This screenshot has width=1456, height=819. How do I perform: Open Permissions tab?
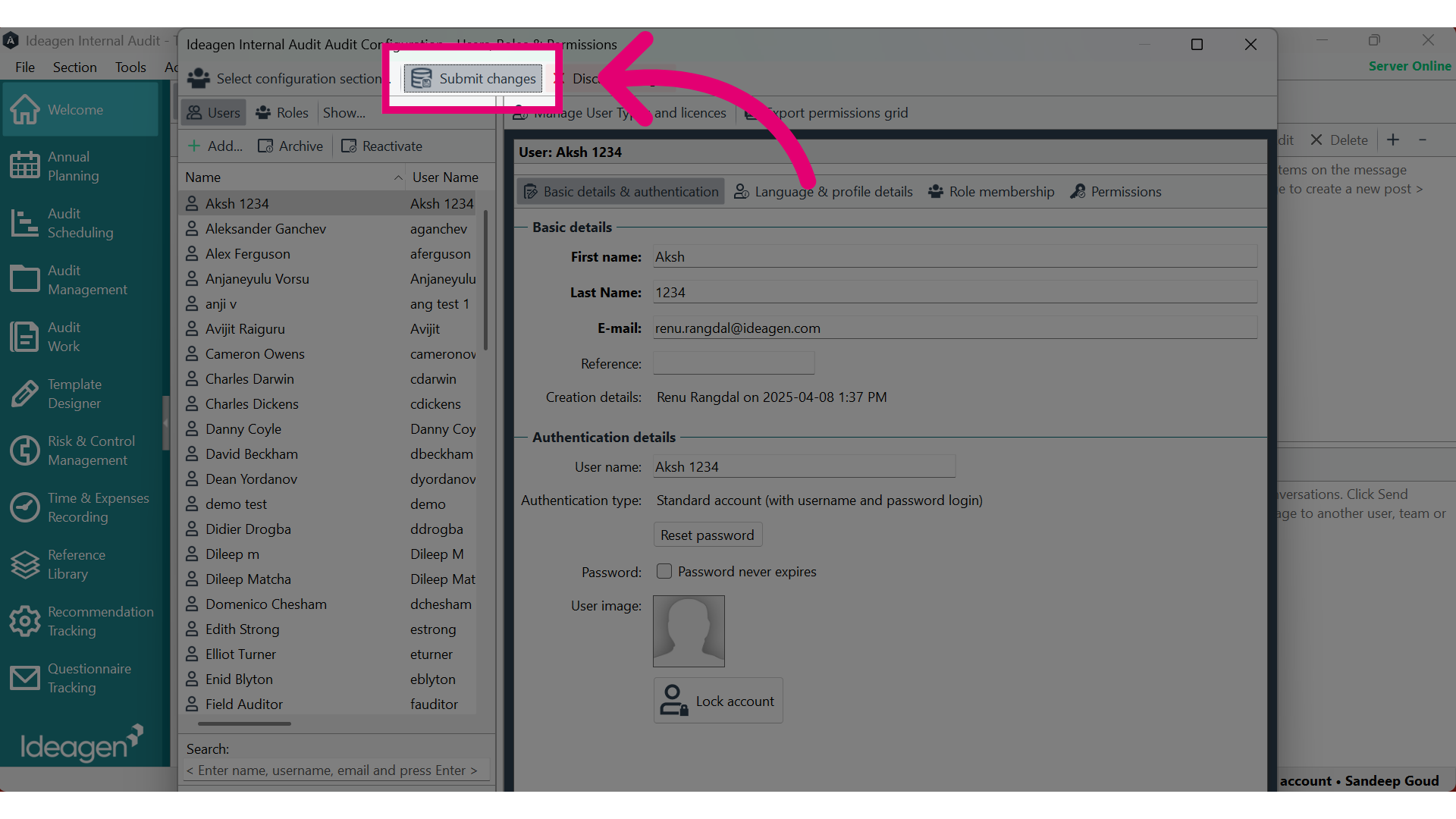1116,191
